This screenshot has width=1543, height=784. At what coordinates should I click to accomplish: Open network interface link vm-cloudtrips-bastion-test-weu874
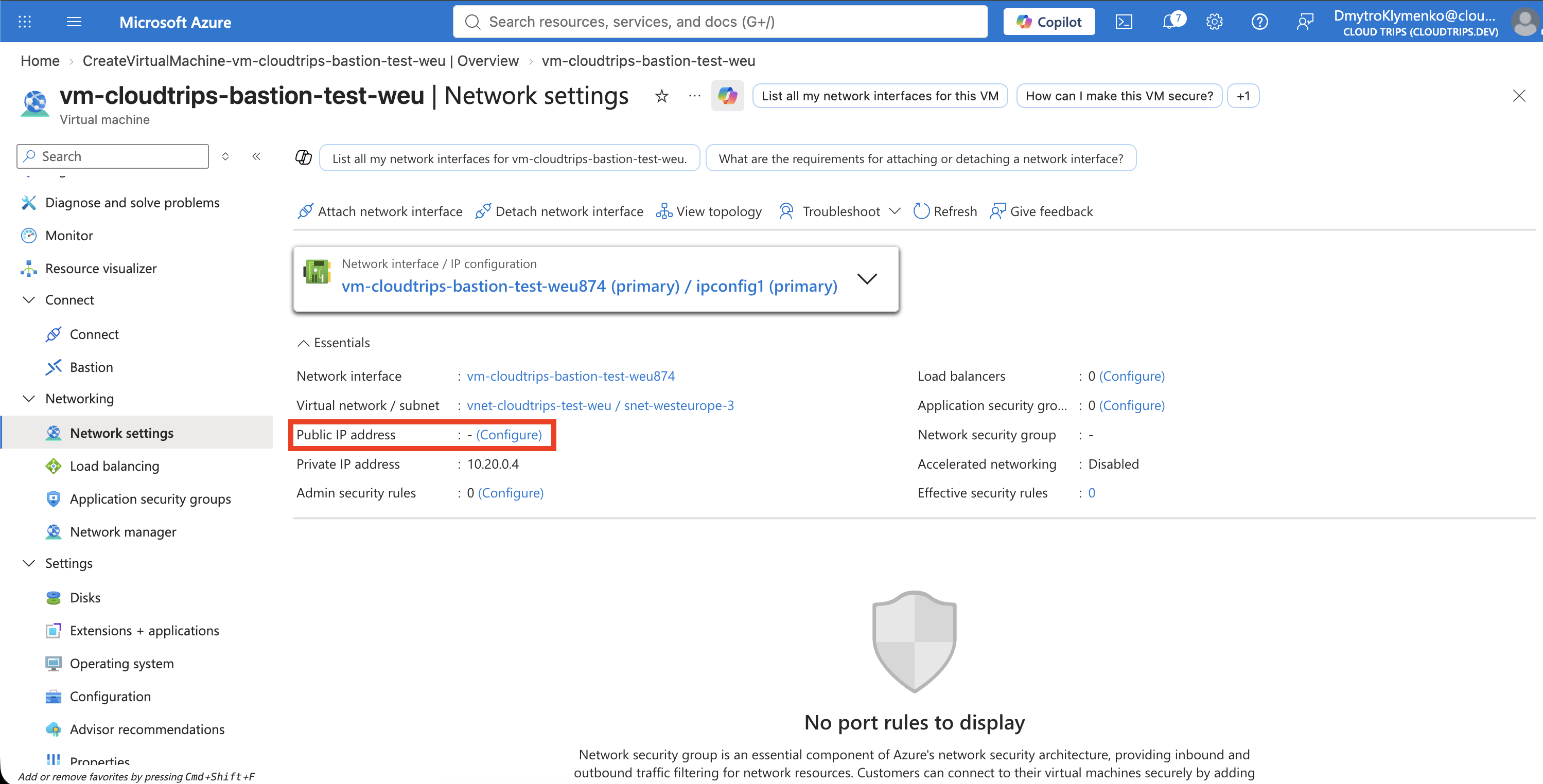pos(571,376)
